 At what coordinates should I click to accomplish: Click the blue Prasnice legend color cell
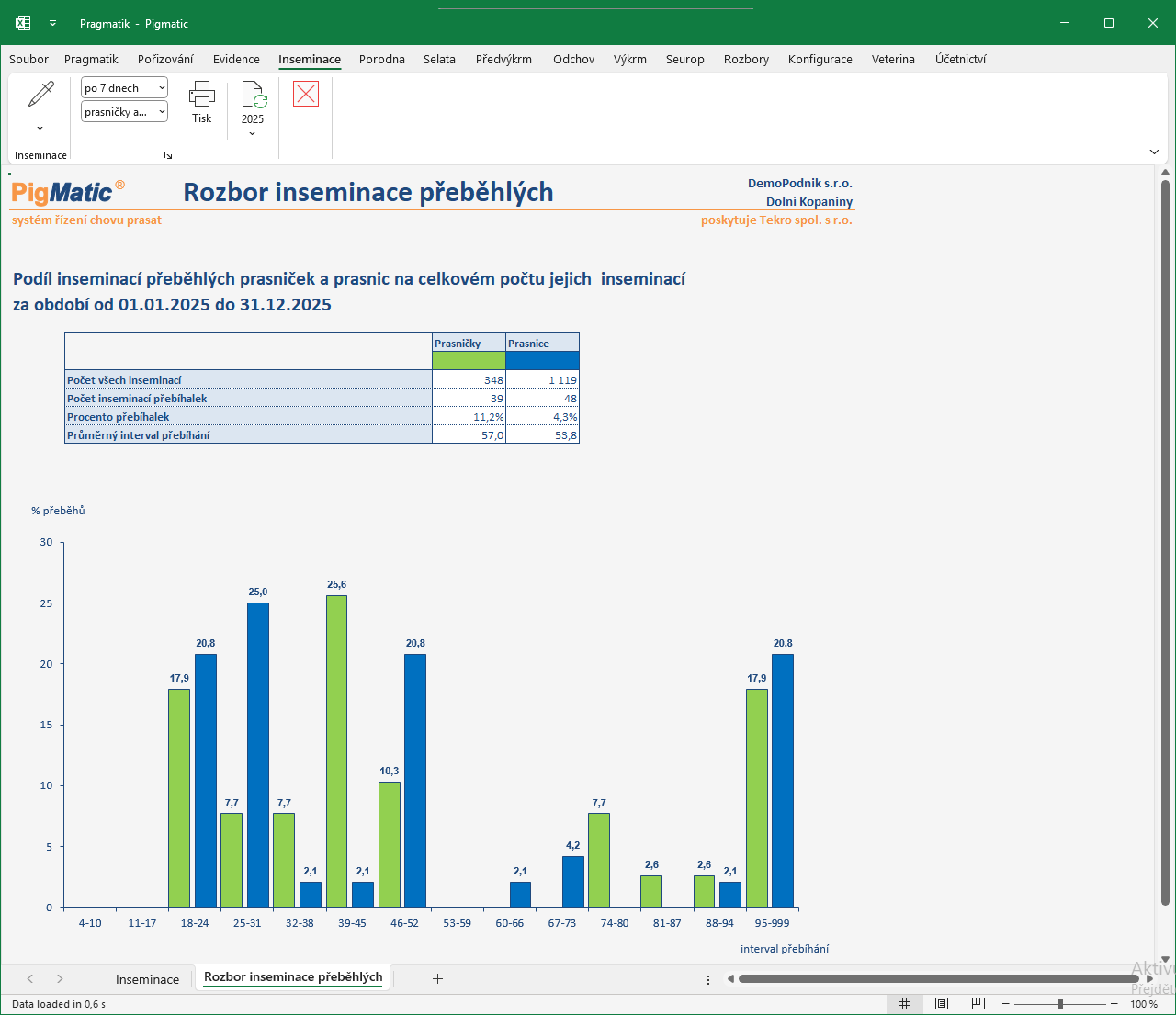click(542, 361)
